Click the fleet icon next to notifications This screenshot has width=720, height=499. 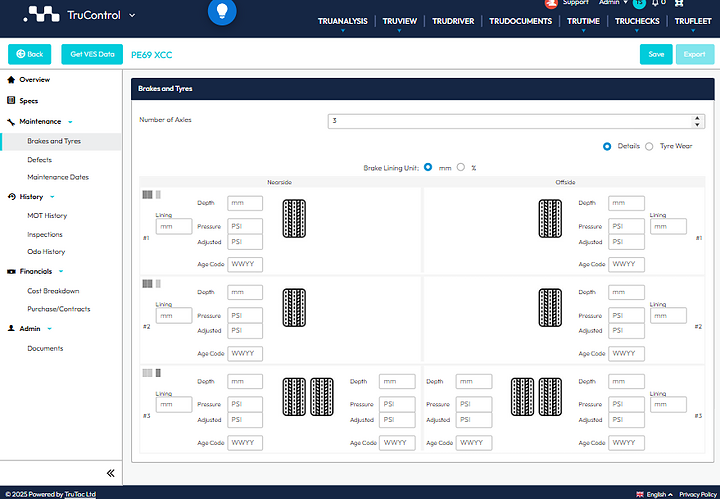tap(679, 3)
